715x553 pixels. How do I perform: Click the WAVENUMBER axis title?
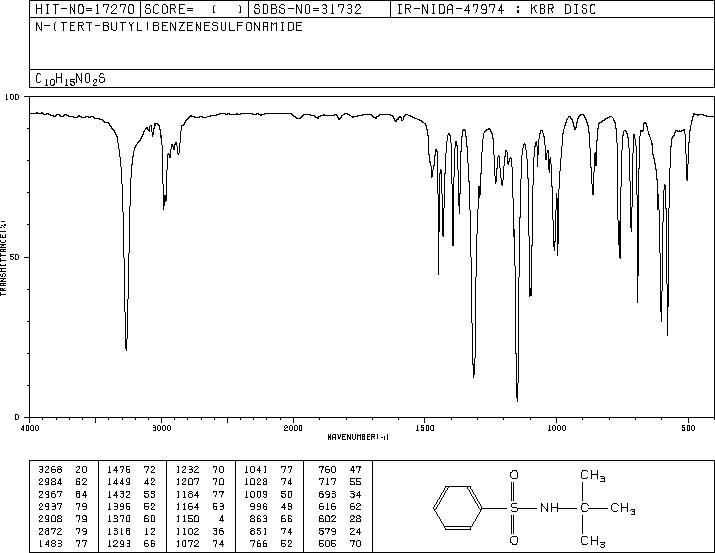358,437
